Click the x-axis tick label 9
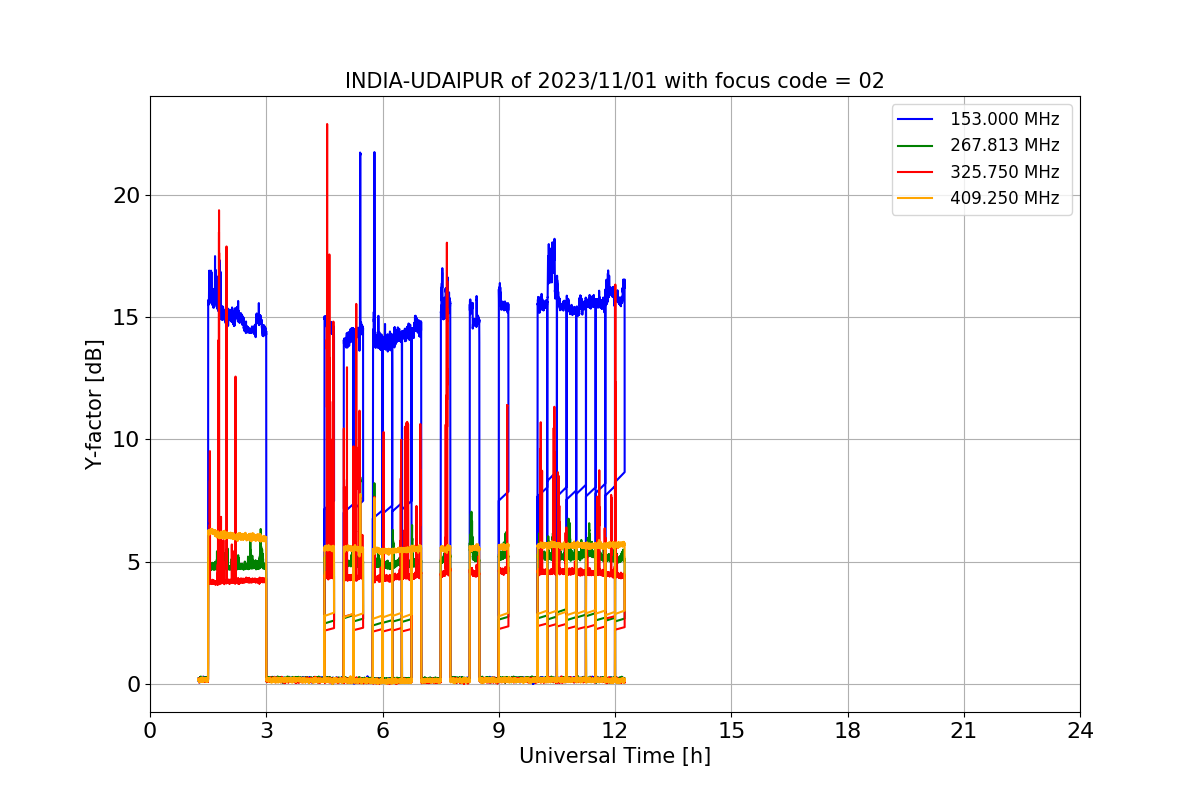The height and width of the screenshot is (800, 1200). [499, 731]
